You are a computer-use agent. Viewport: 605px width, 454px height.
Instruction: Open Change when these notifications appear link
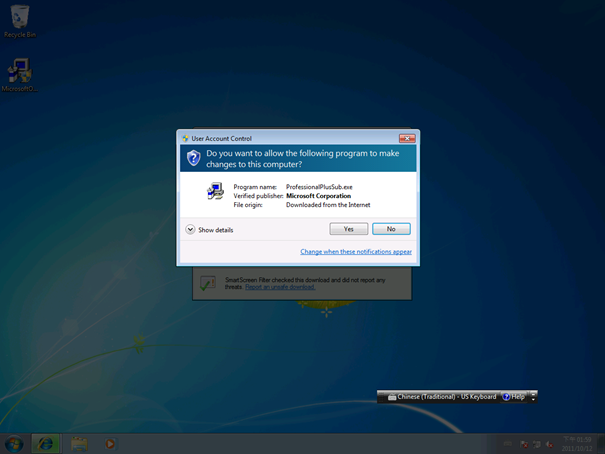coord(356,251)
